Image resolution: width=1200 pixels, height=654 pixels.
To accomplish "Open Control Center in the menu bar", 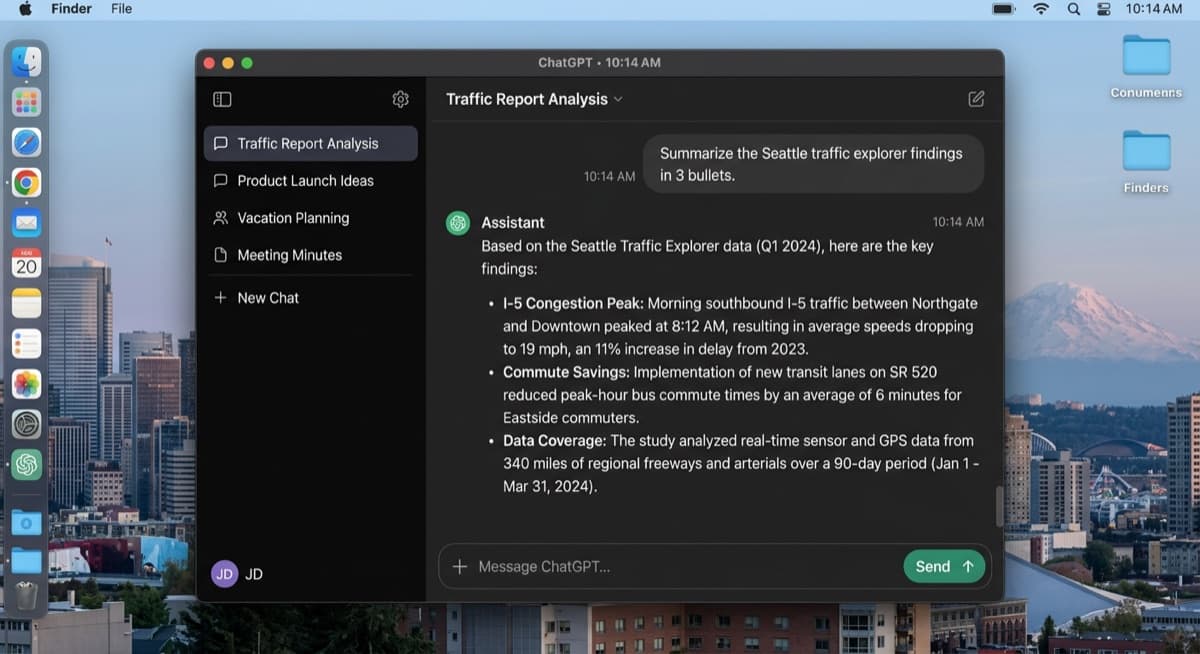I will point(1104,8).
